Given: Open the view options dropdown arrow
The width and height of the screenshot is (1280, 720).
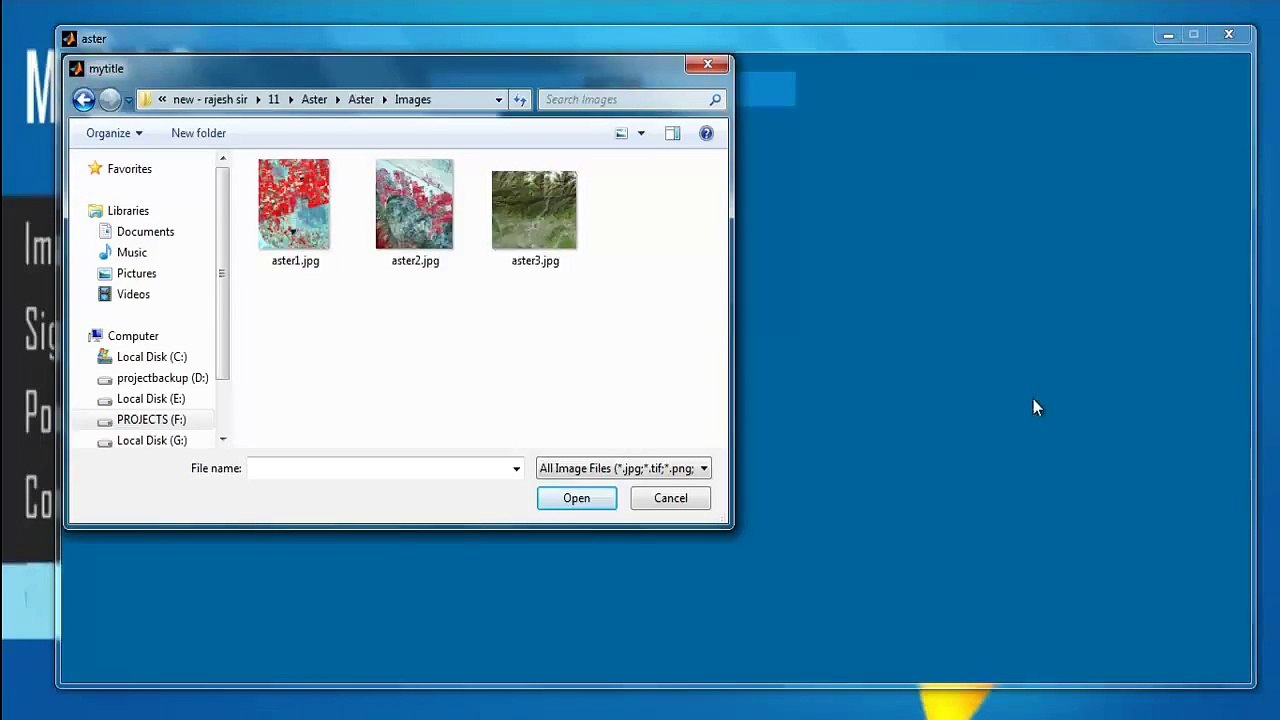Looking at the screenshot, I should pyautogui.click(x=641, y=133).
